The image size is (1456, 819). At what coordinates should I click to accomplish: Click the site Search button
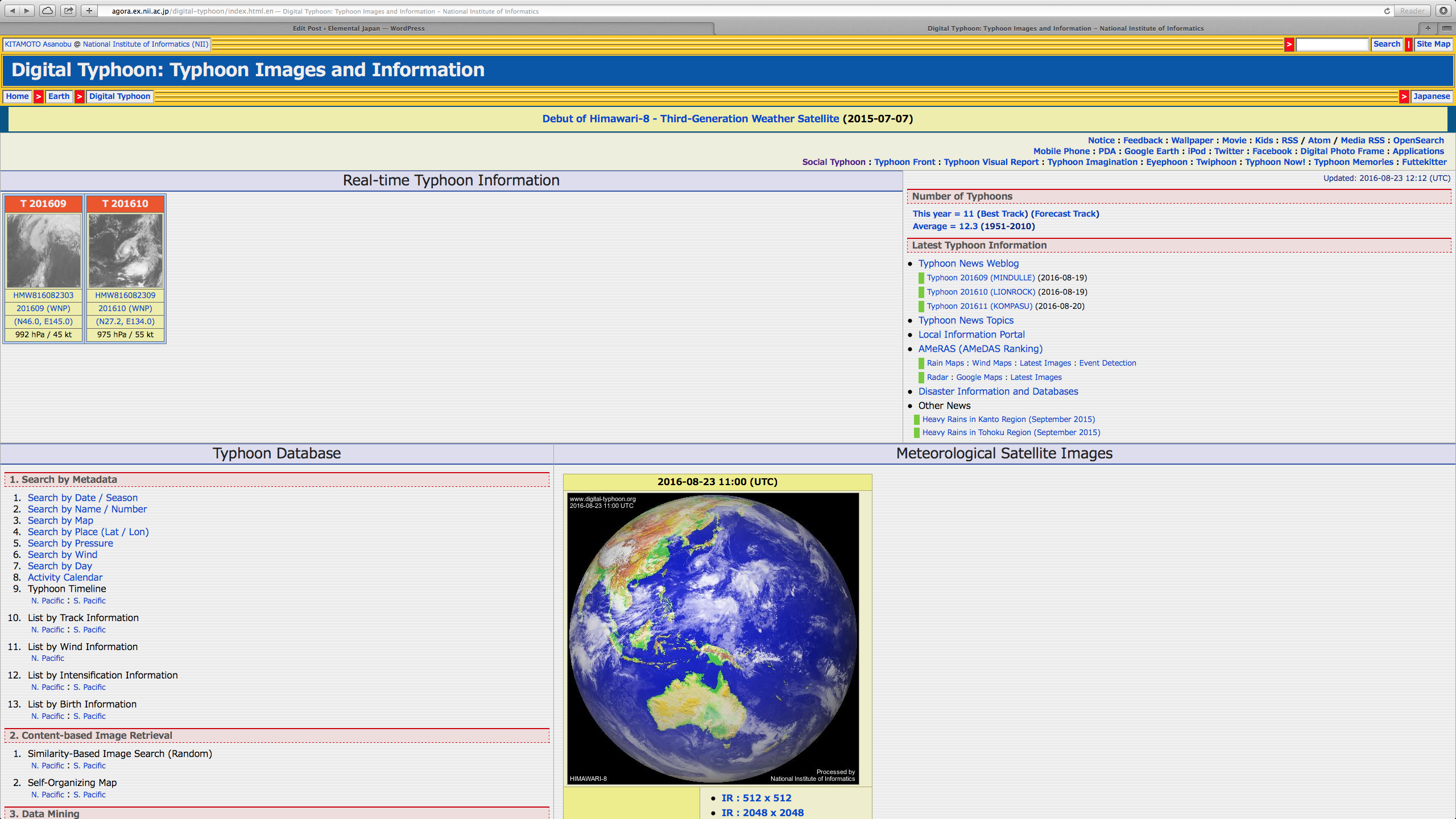click(x=1386, y=44)
